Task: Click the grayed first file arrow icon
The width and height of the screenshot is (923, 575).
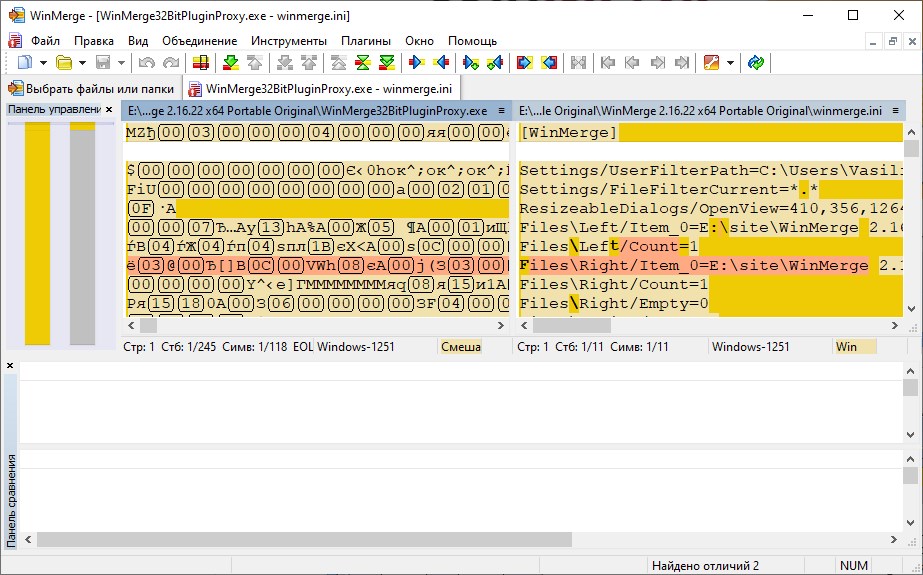Action: pos(608,62)
